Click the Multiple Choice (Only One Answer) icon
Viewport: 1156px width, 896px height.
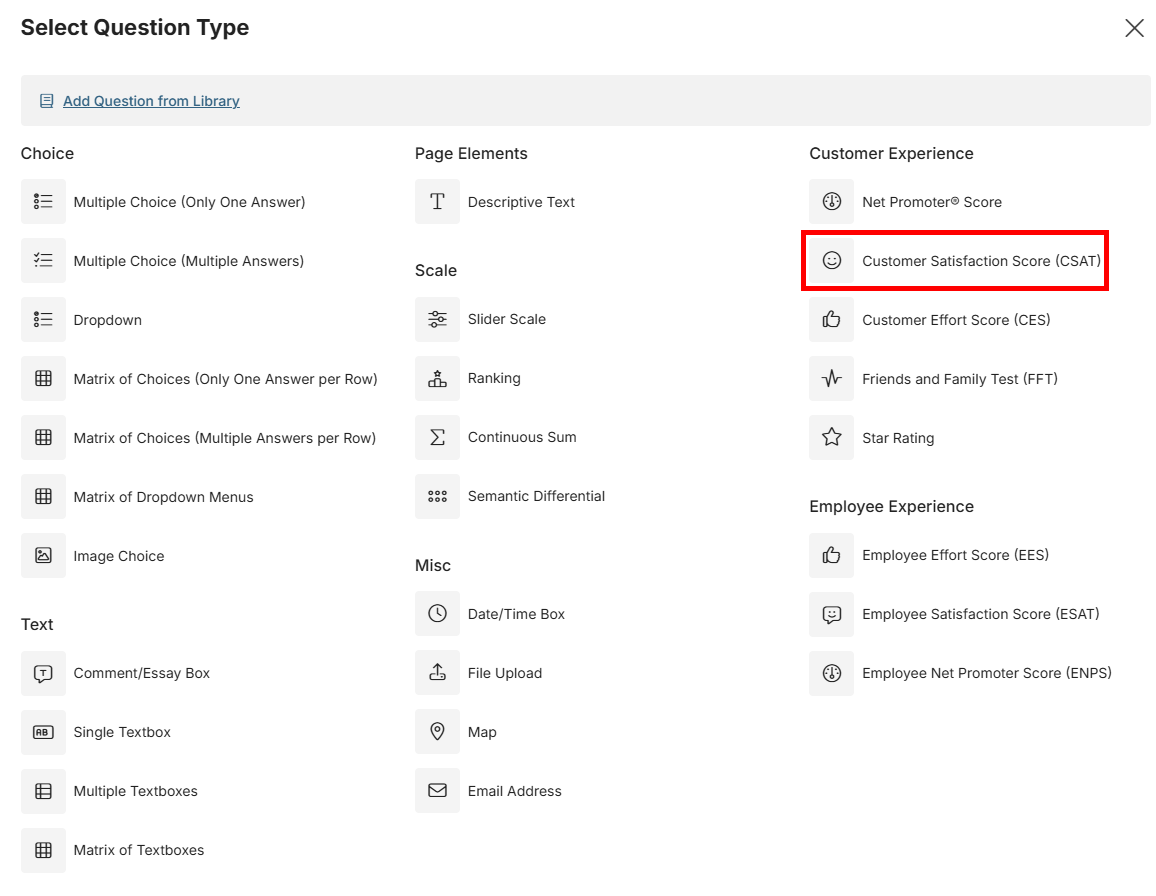click(x=43, y=201)
